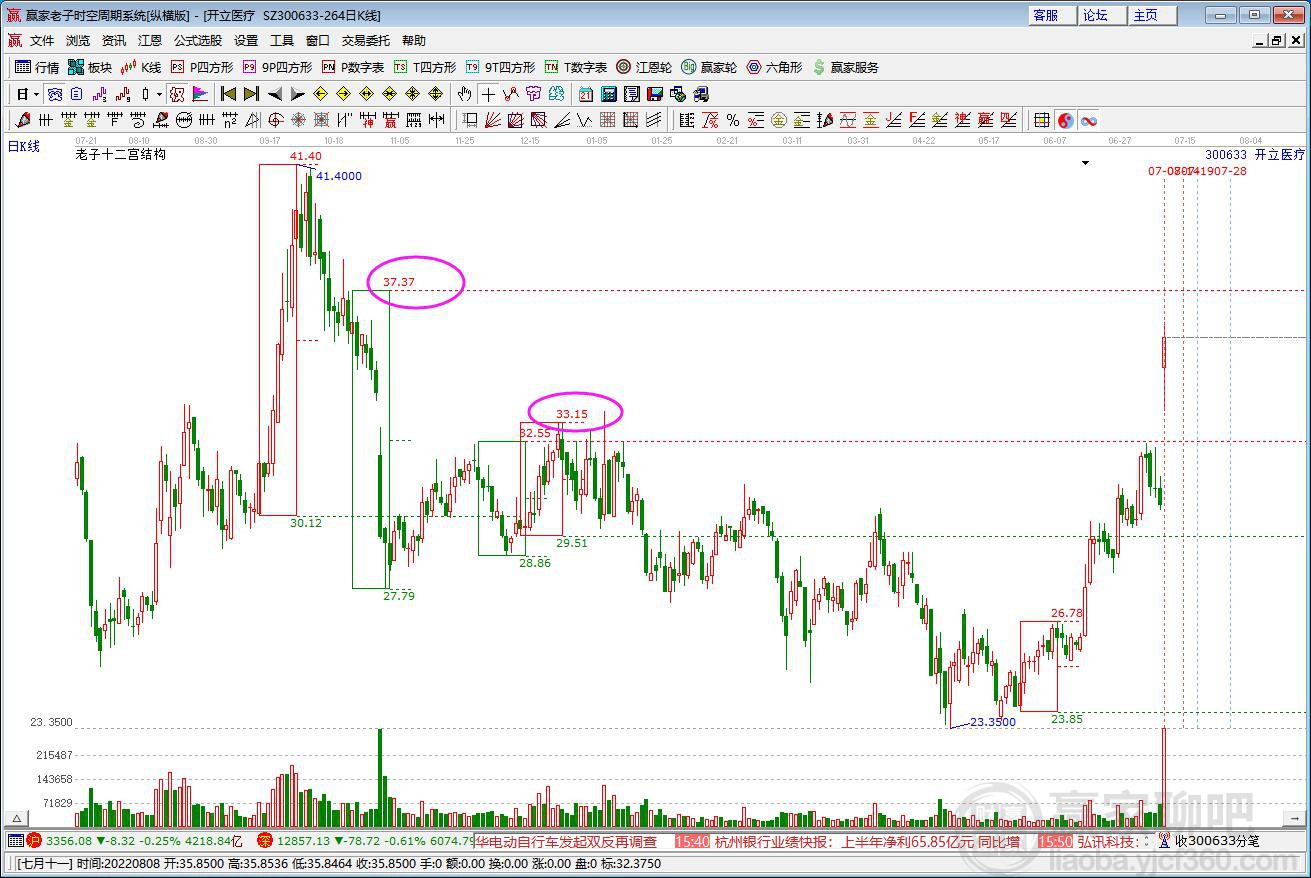The image size is (1311, 878).
Task: Click the yin-yang taiji icon
Action: [x=1066, y=120]
